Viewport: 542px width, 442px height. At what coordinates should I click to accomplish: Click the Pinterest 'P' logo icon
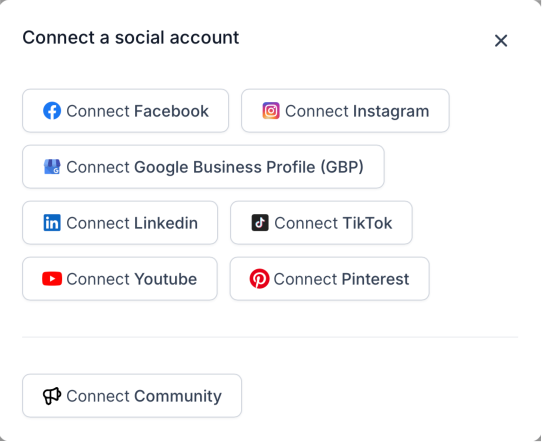coord(259,279)
